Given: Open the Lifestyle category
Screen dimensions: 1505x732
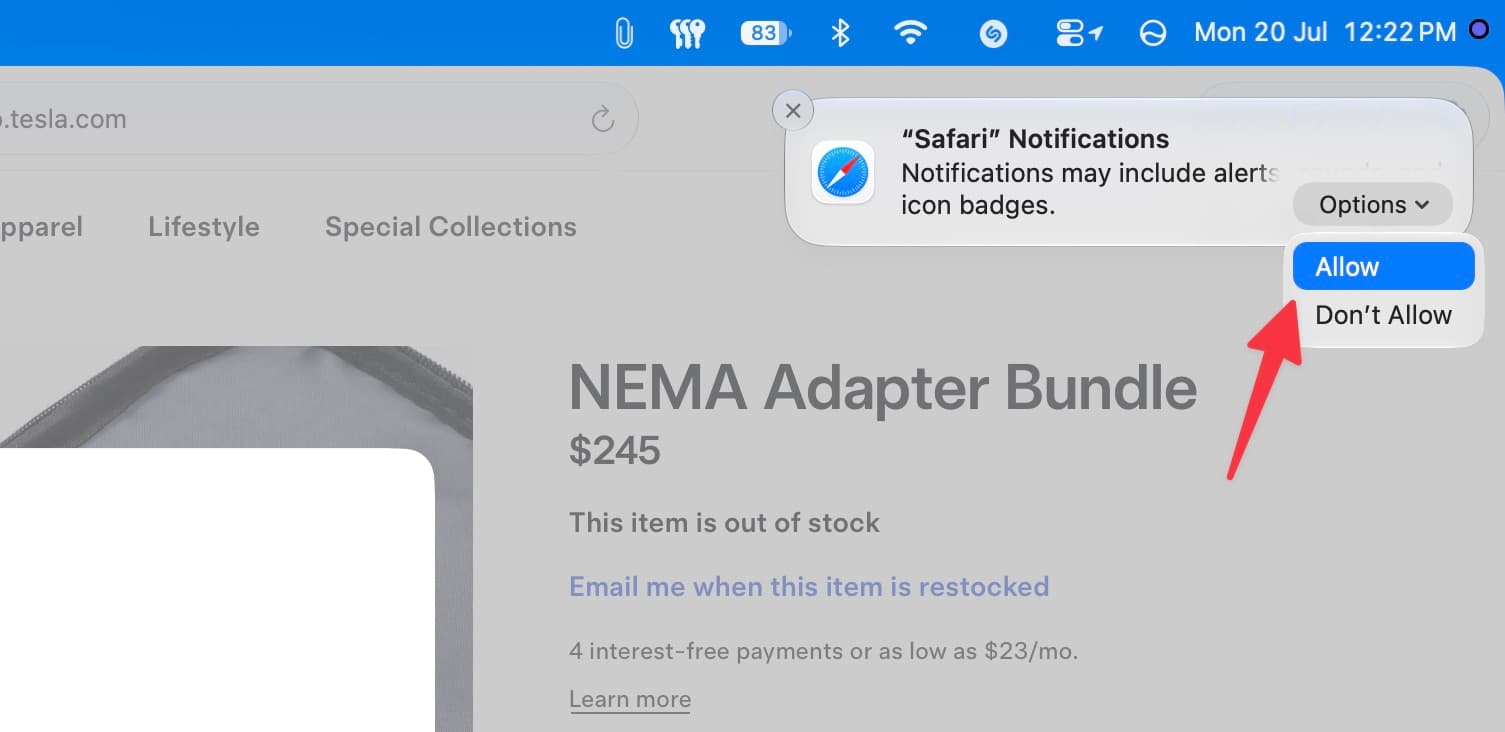Looking at the screenshot, I should click(204, 227).
